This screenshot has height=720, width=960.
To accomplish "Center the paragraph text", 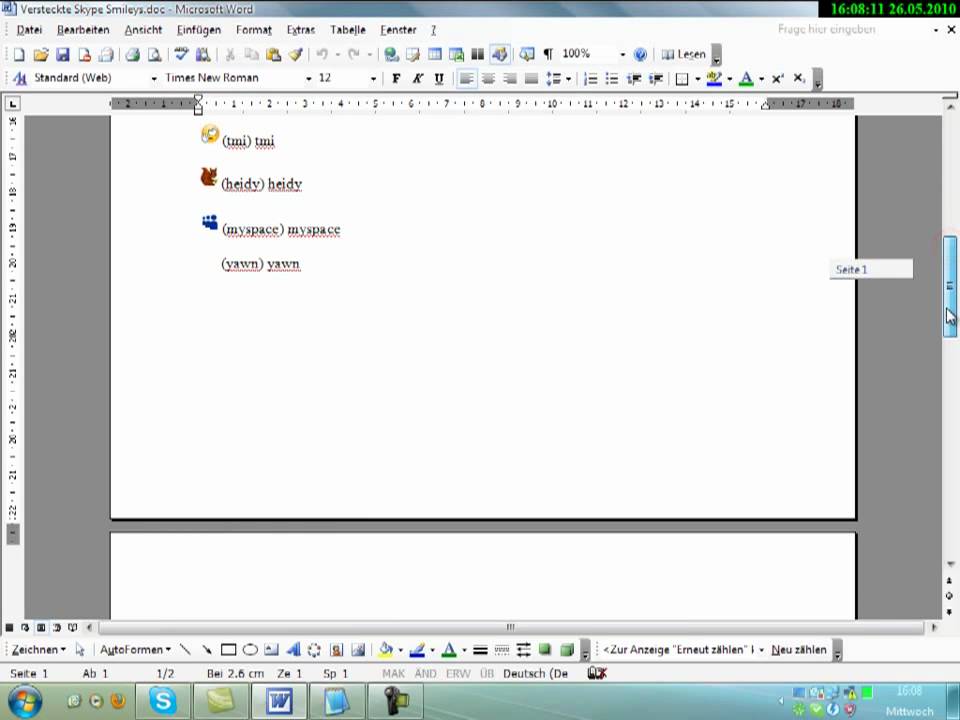I will tap(488, 78).
